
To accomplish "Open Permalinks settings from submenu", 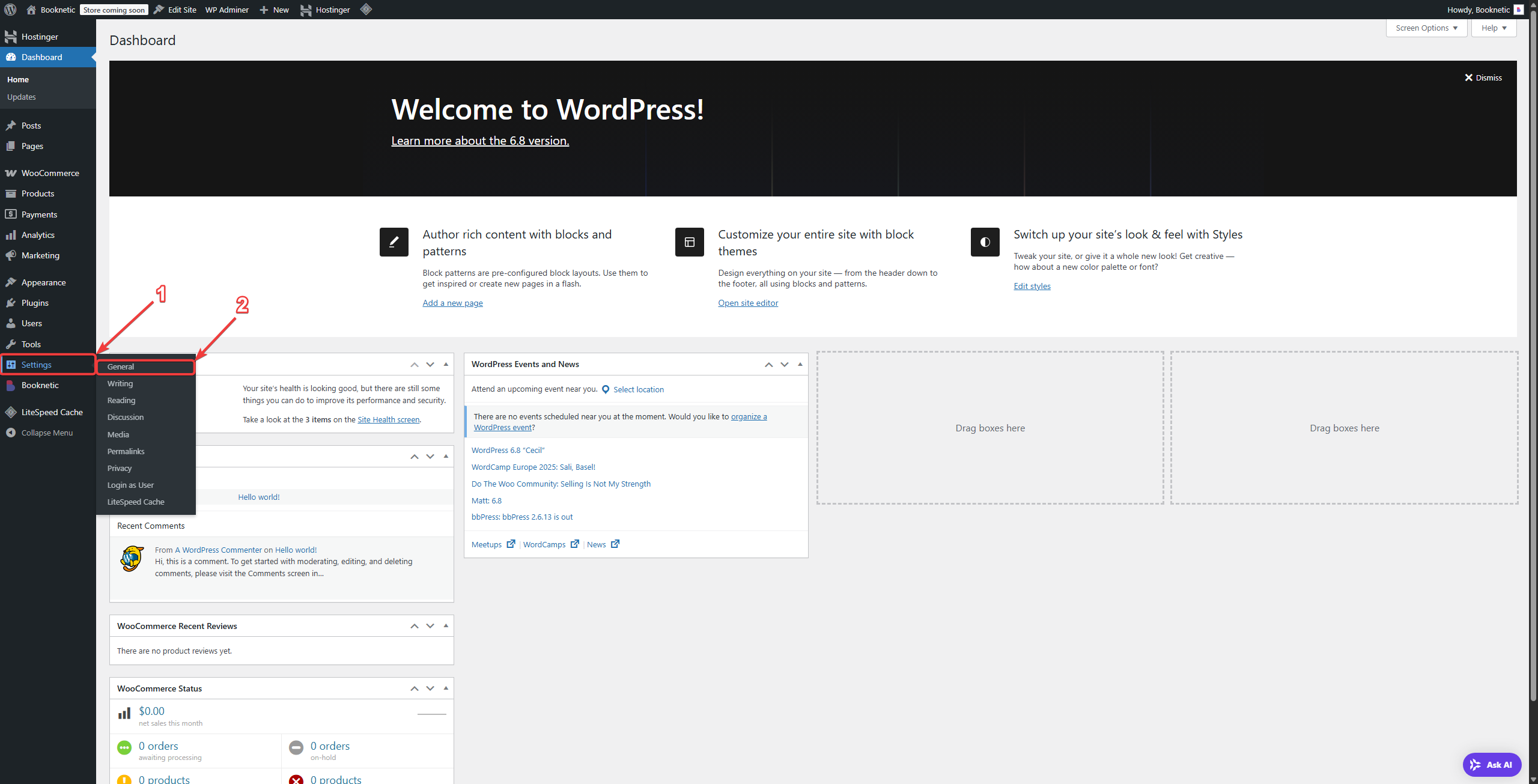I will [x=145, y=451].
